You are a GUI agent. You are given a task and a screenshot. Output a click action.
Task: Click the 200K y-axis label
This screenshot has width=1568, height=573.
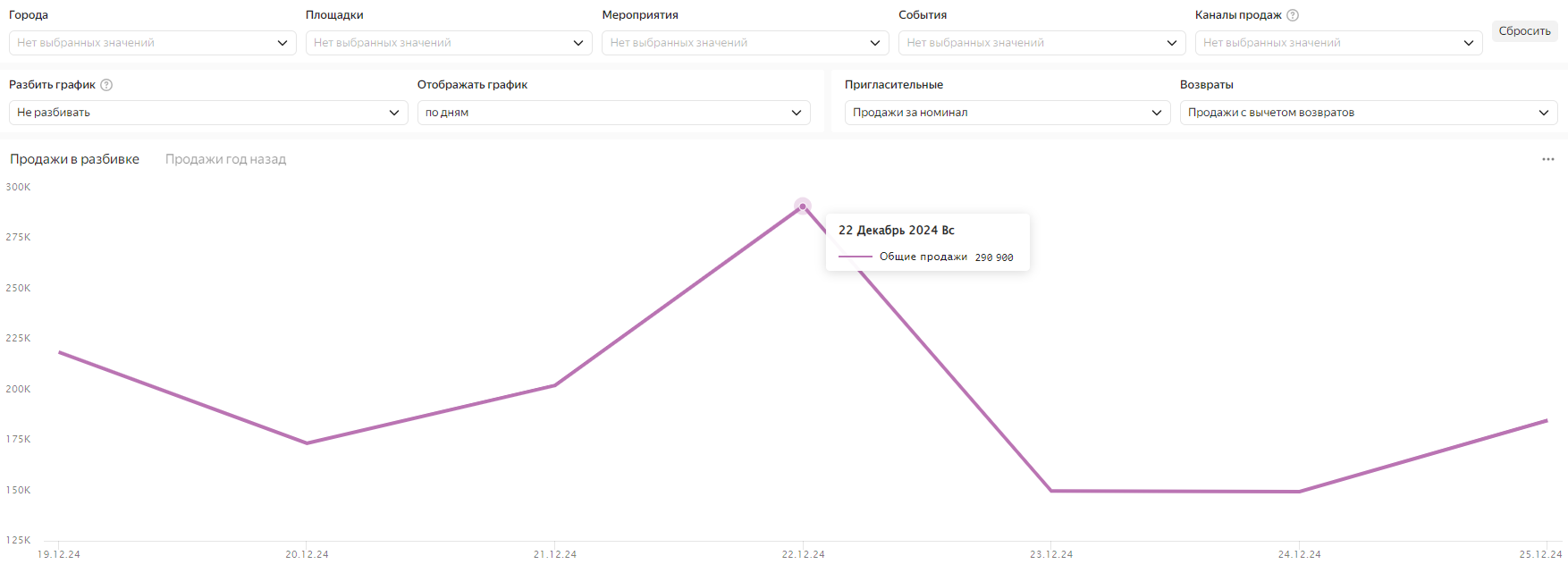(x=18, y=389)
